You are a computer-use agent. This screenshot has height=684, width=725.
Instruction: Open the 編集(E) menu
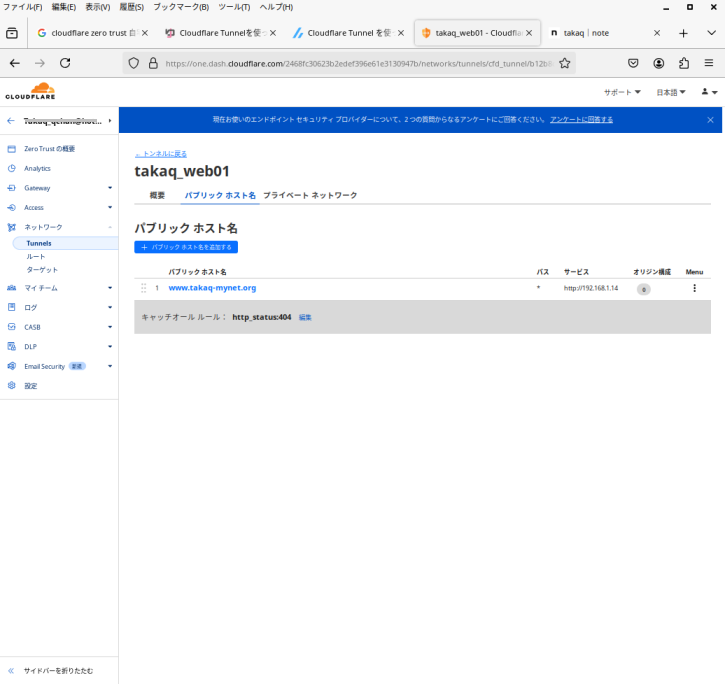pyautogui.click(x=64, y=7)
